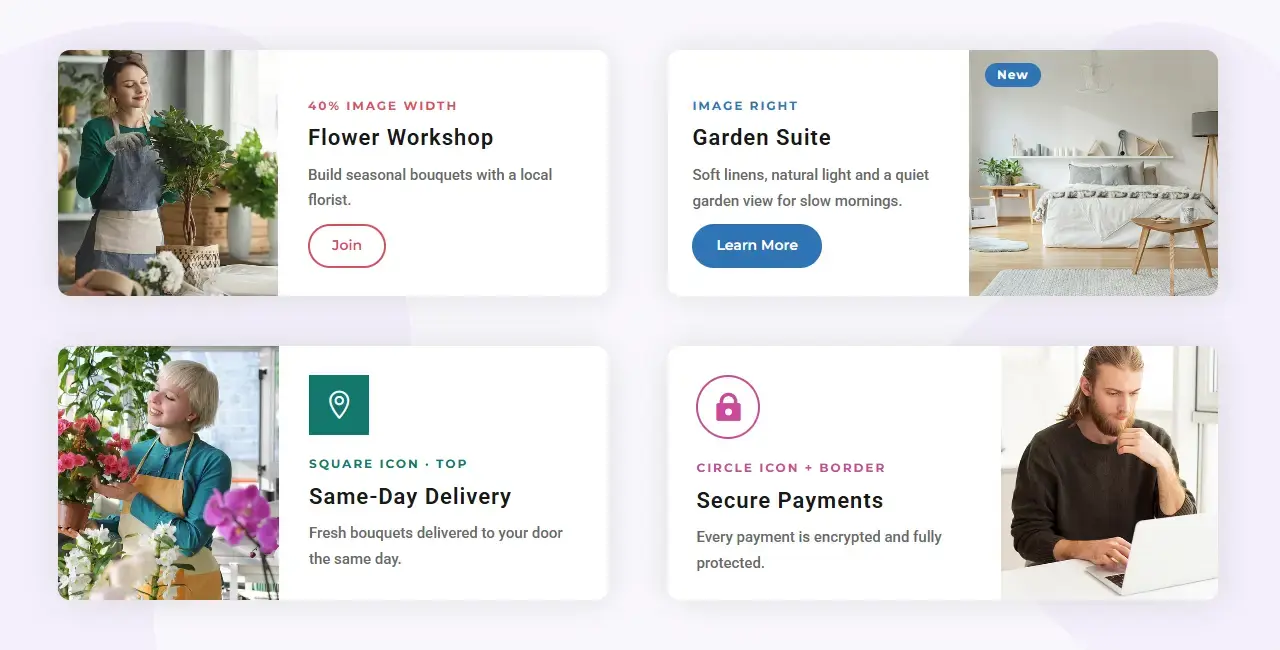This screenshot has width=1280, height=650.
Task: Open the man with laptop photo
Action: pos(1109,473)
